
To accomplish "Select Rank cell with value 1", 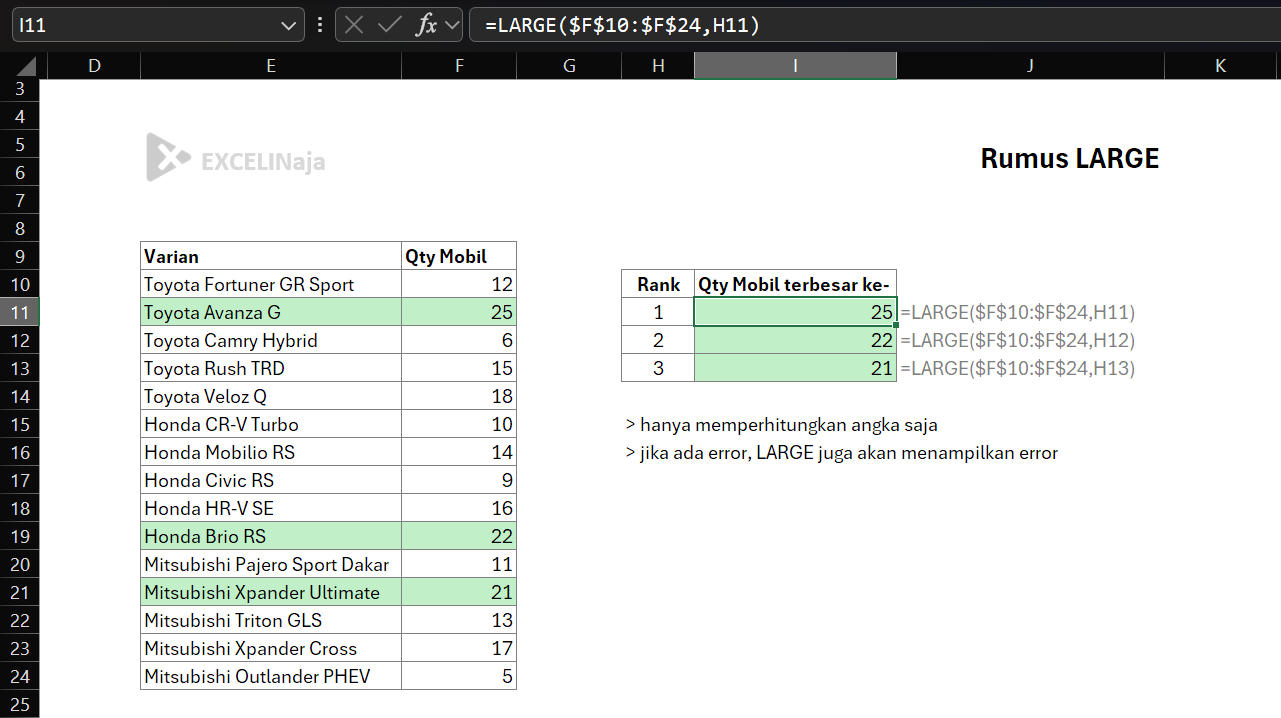I will 658,312.
